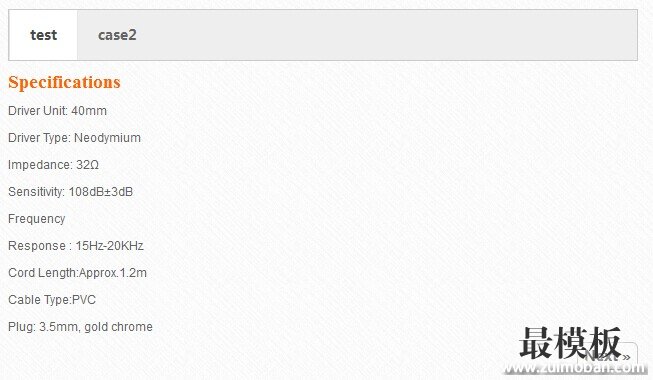Click the Chinese watermark logo 最模板
Screen dimensions: 653x380
(570, 343)
